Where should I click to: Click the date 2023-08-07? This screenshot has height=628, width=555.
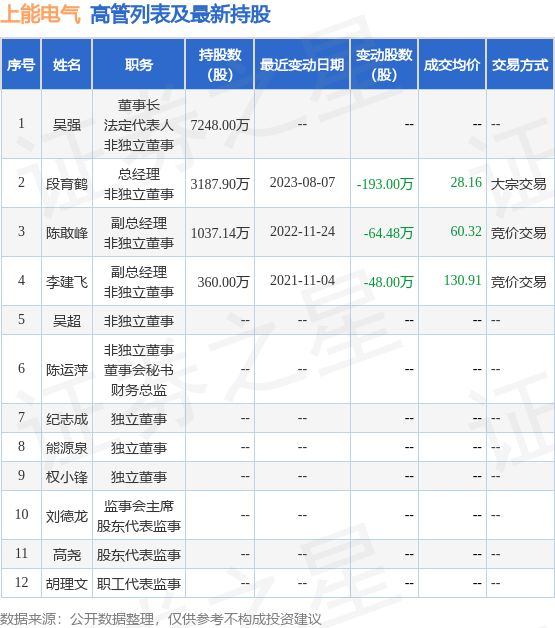click(302, 183)
